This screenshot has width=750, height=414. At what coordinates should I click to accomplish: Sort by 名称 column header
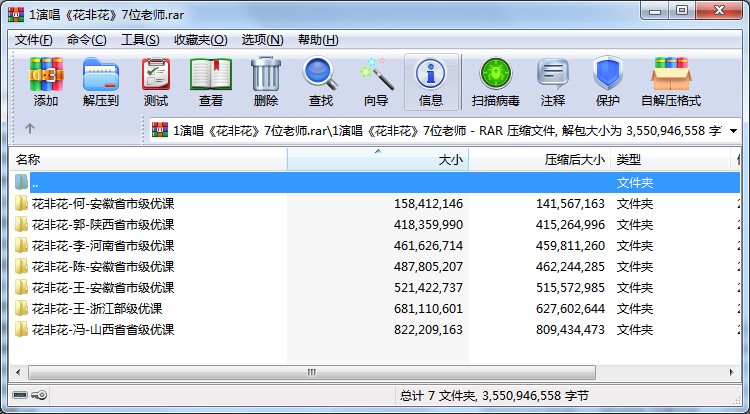pos(148,160)
